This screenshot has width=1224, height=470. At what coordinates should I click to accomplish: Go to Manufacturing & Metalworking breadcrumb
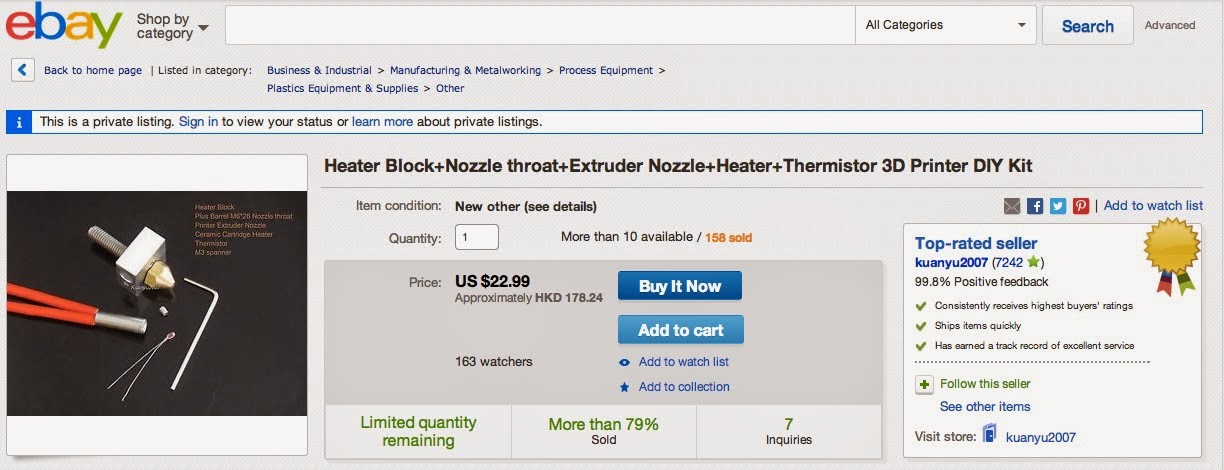click(x=465, y=70)
